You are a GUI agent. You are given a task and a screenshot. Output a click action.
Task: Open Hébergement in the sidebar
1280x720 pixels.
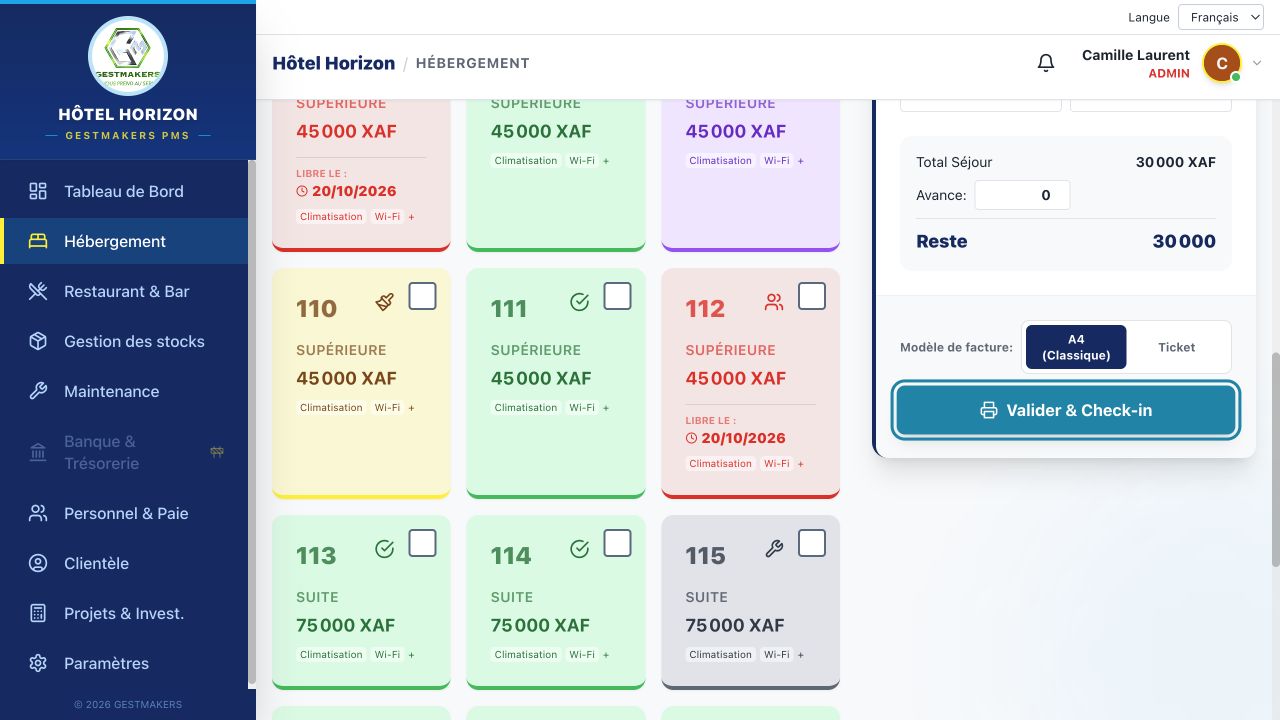[124, 241]
